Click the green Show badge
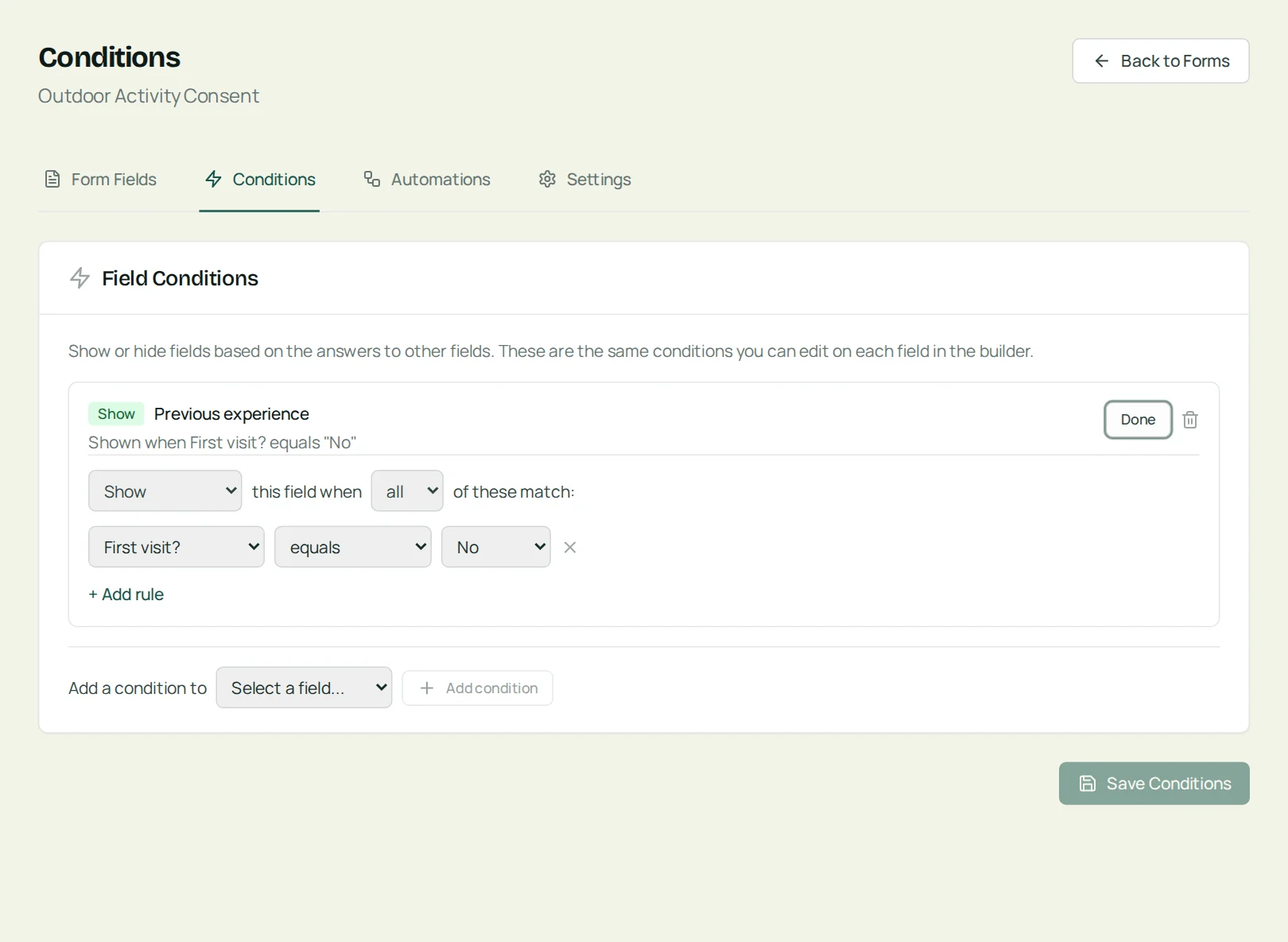Image resolution: width=1288 pixels, height=942 pixels. [116, 414]
